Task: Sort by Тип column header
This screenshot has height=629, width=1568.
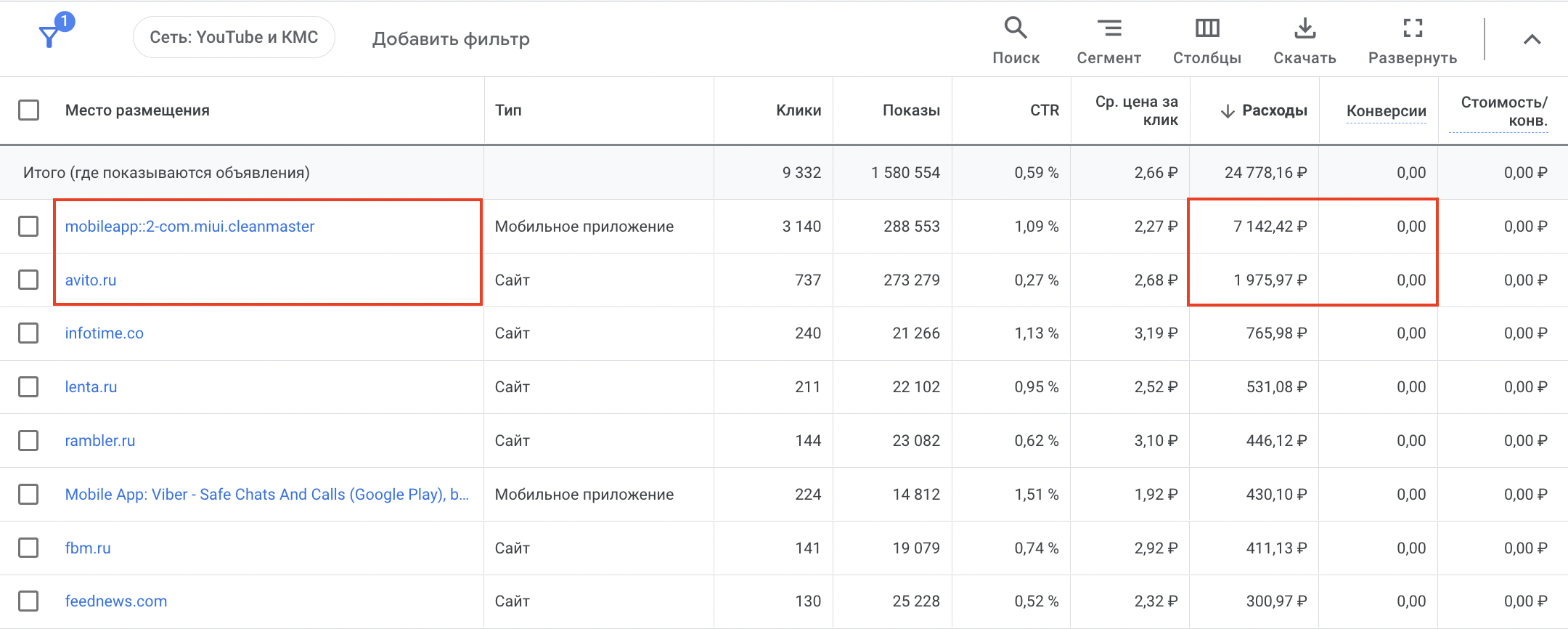Action: tap(508, 110)
